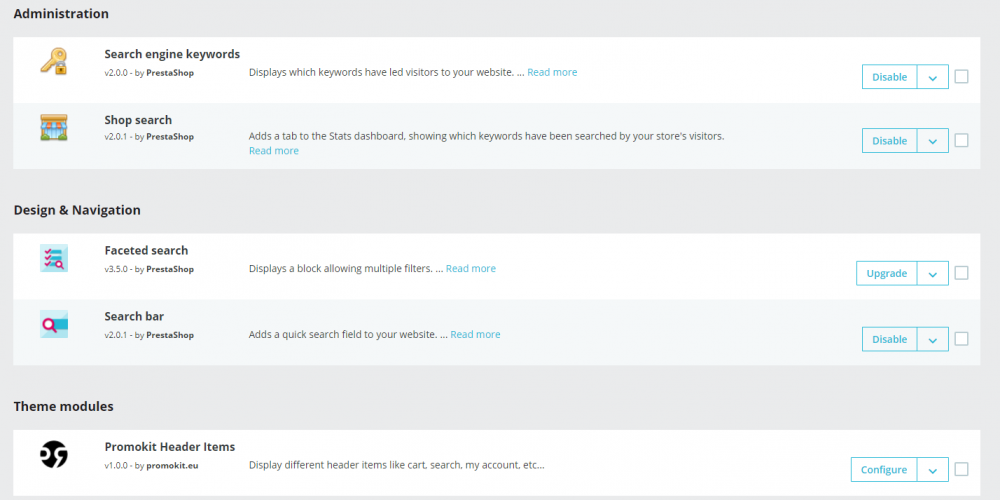Viewport: 1000px width, 500px height.
Task: Open dropdown arrow beside Search engine keywords Disable
Action: coord(932,77)
